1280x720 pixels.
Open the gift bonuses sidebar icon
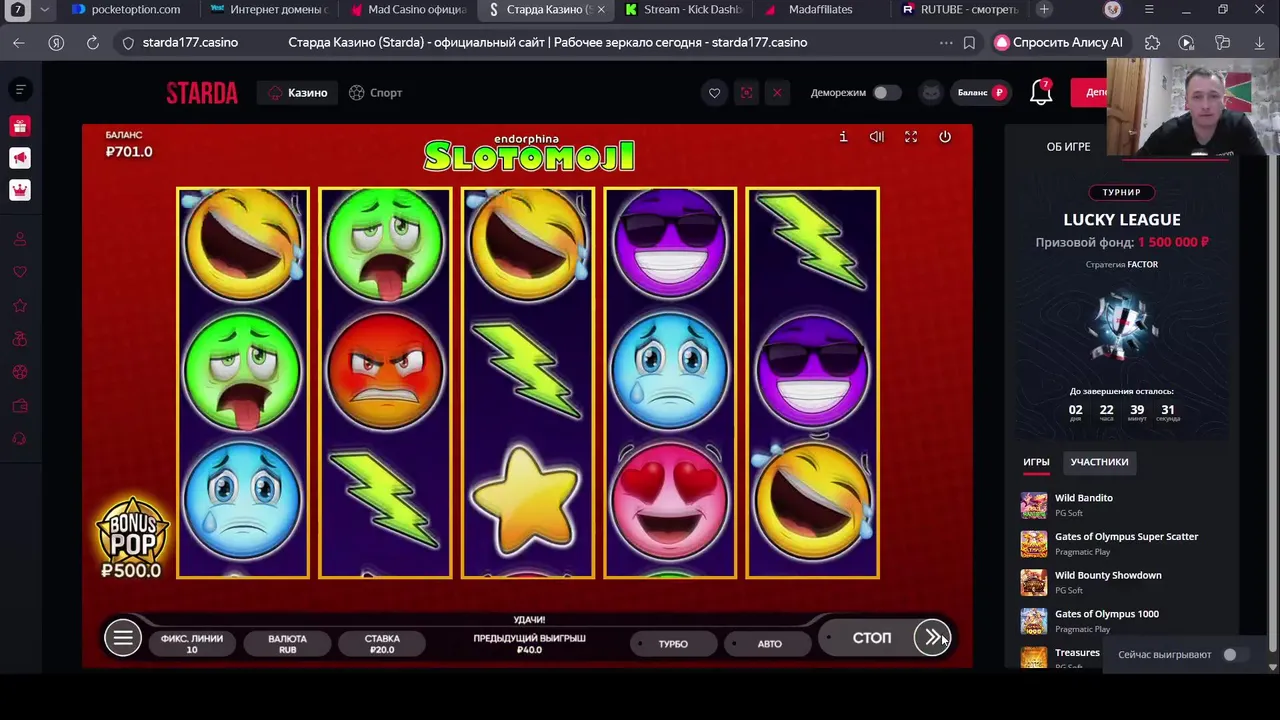click(x=20, y=126)
